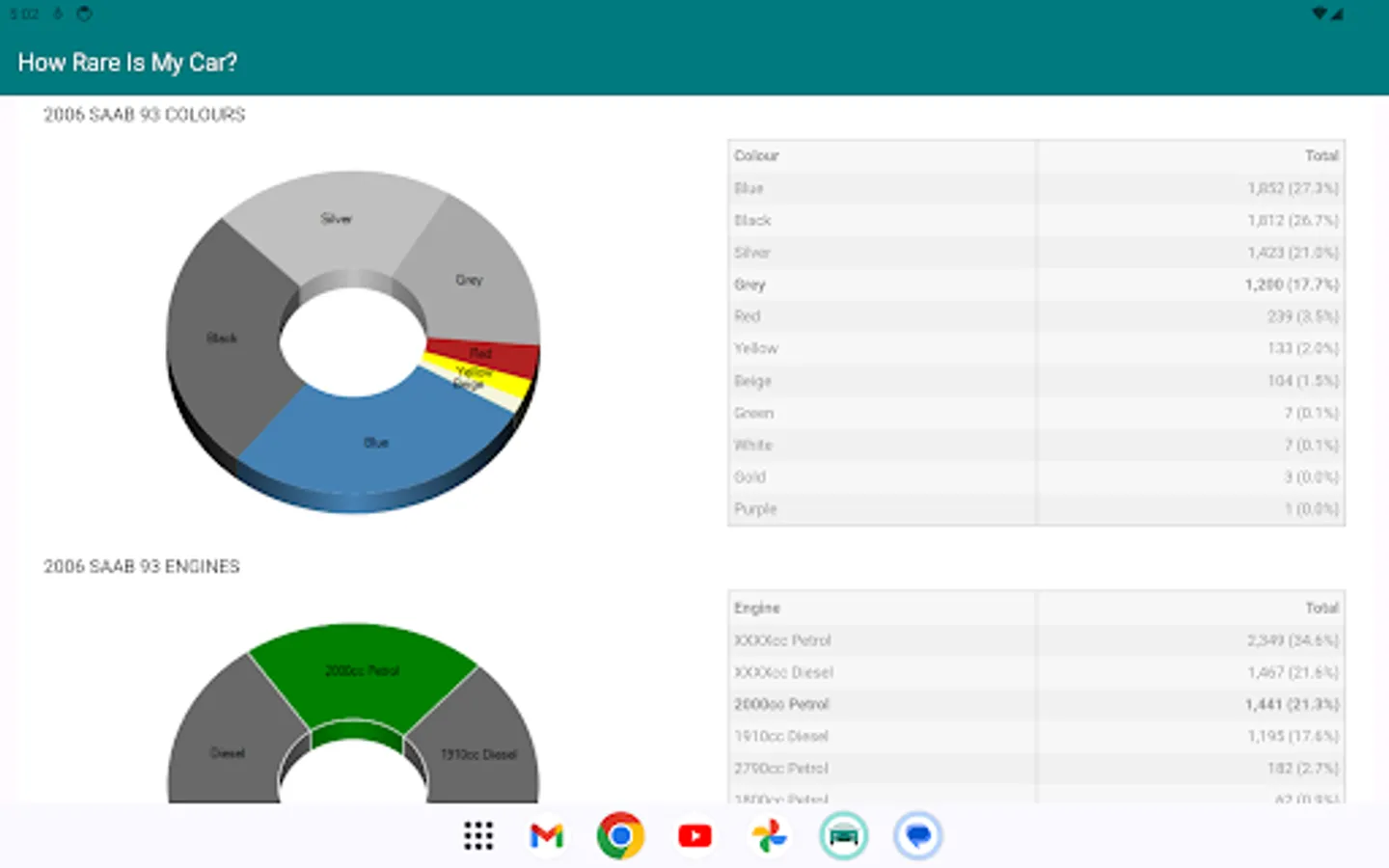The image size is (1389, 868).
Task: Click the value '3 (0.0%)' for Gold
Action: pyautogui.click(x=1312, y=476)
